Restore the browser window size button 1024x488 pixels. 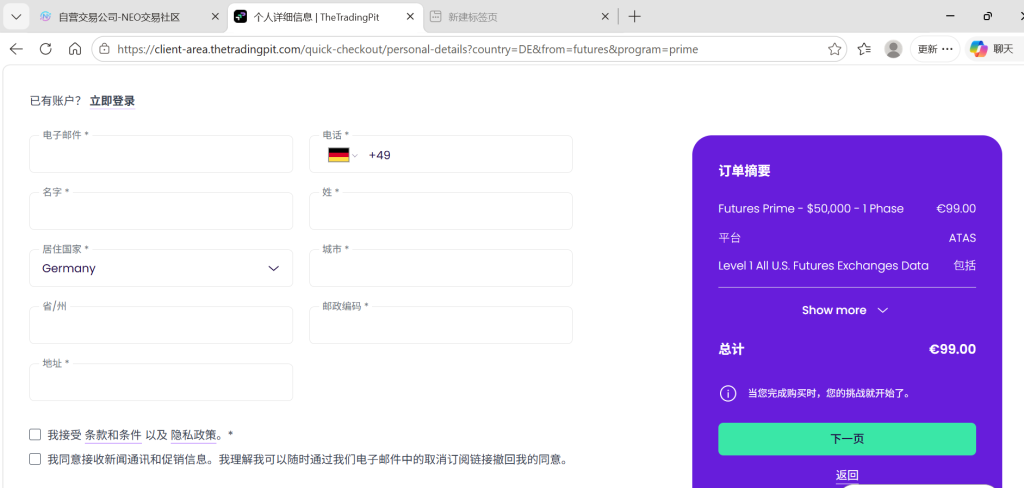(987, 16)
